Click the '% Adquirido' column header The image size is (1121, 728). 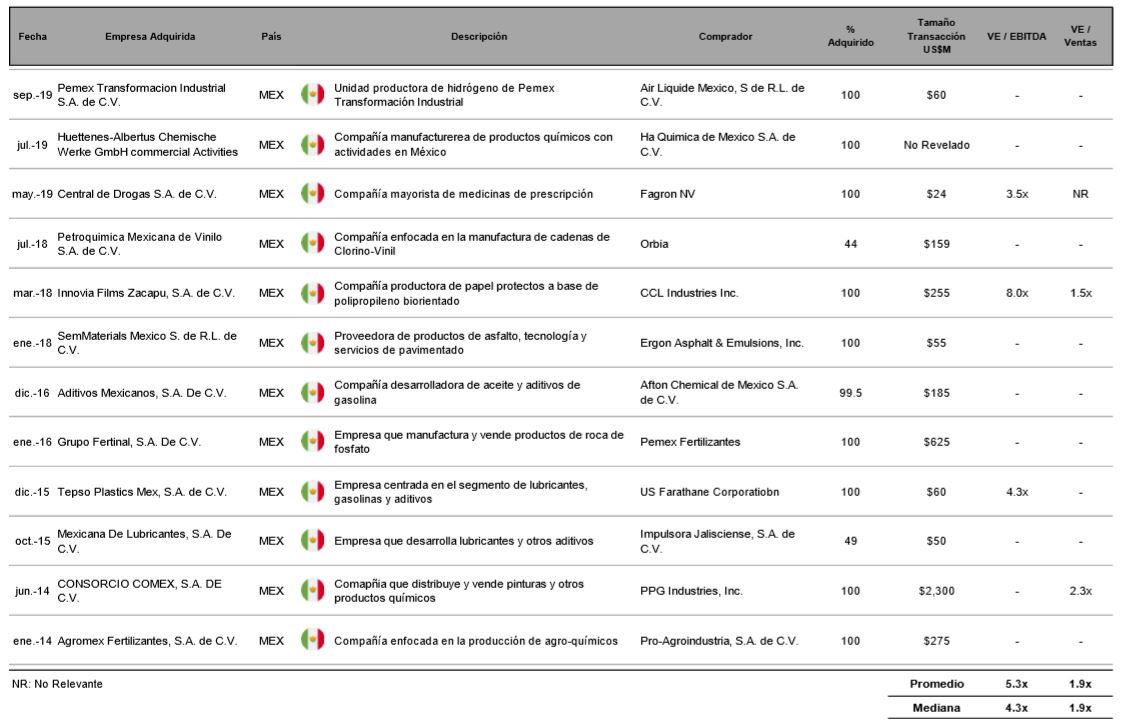pyautogui.click(x=851, y=36)
